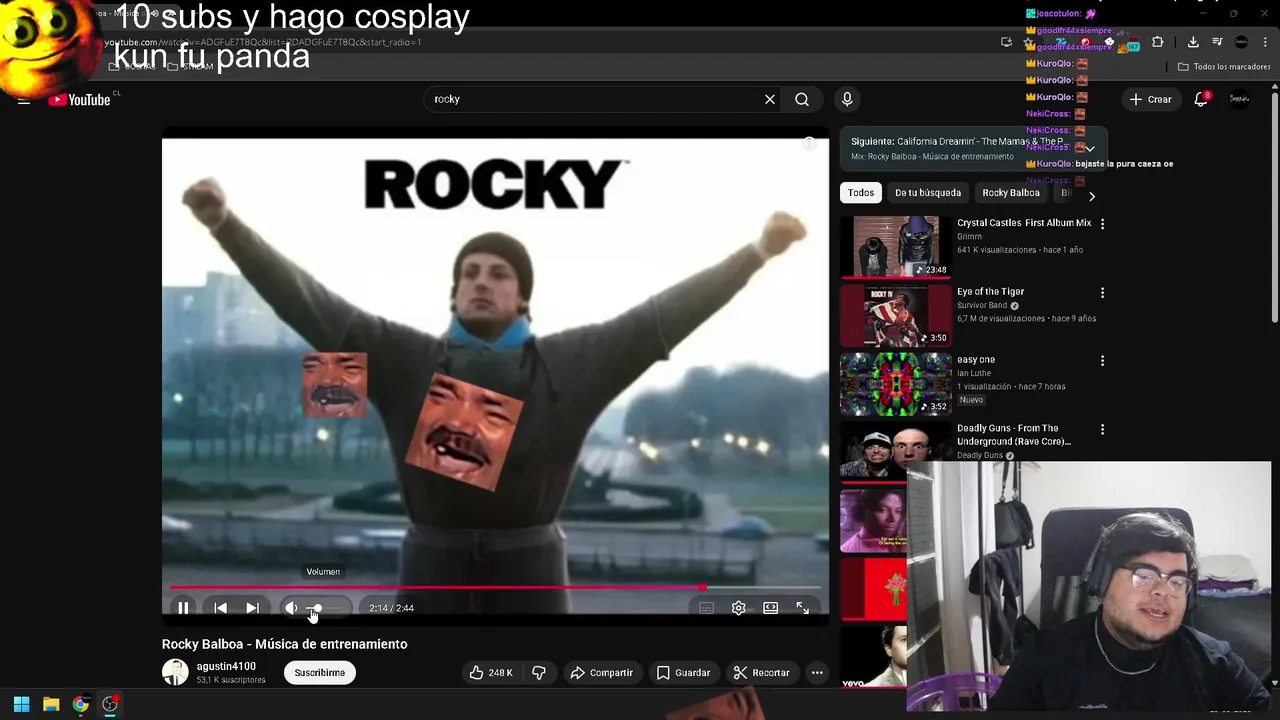Open Crystal Castles First Album Mix thumbnail

pos(895,247)
